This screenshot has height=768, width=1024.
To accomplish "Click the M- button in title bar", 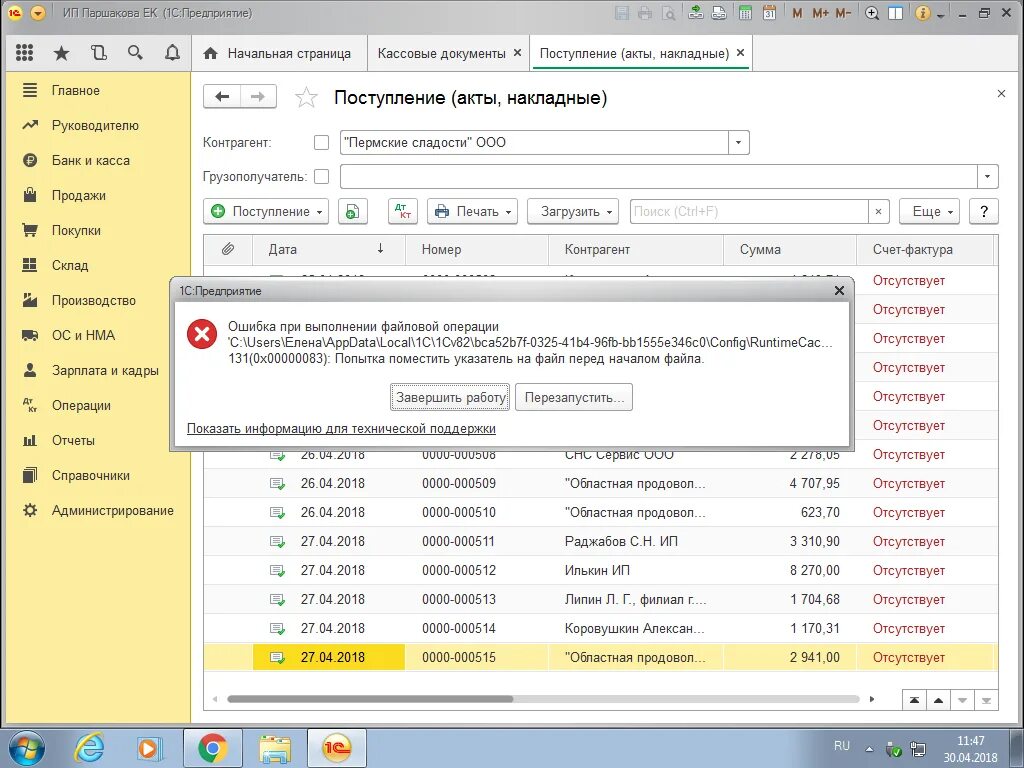I will click(843, 12).
